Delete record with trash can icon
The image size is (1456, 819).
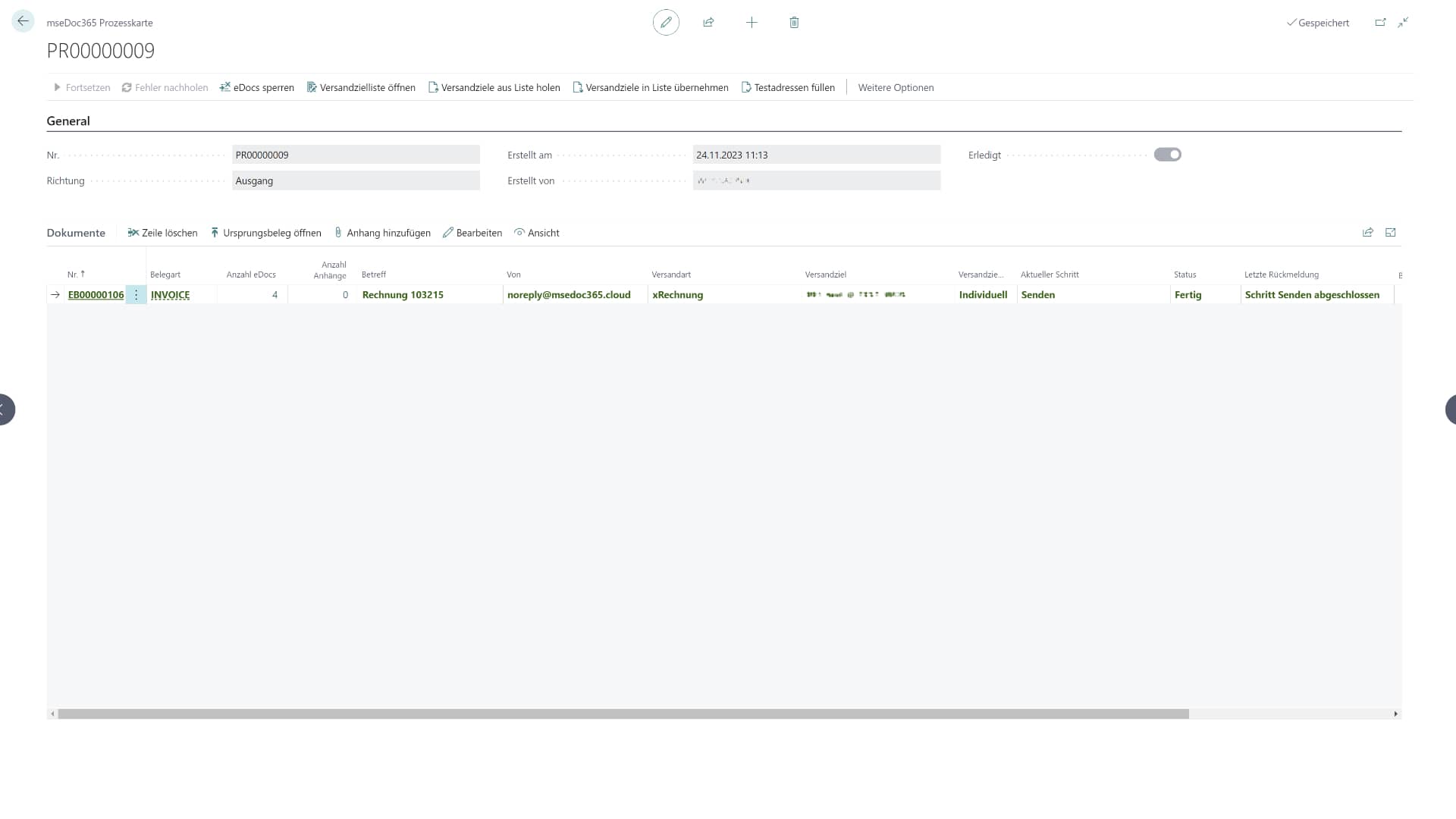tap(794, 22)
